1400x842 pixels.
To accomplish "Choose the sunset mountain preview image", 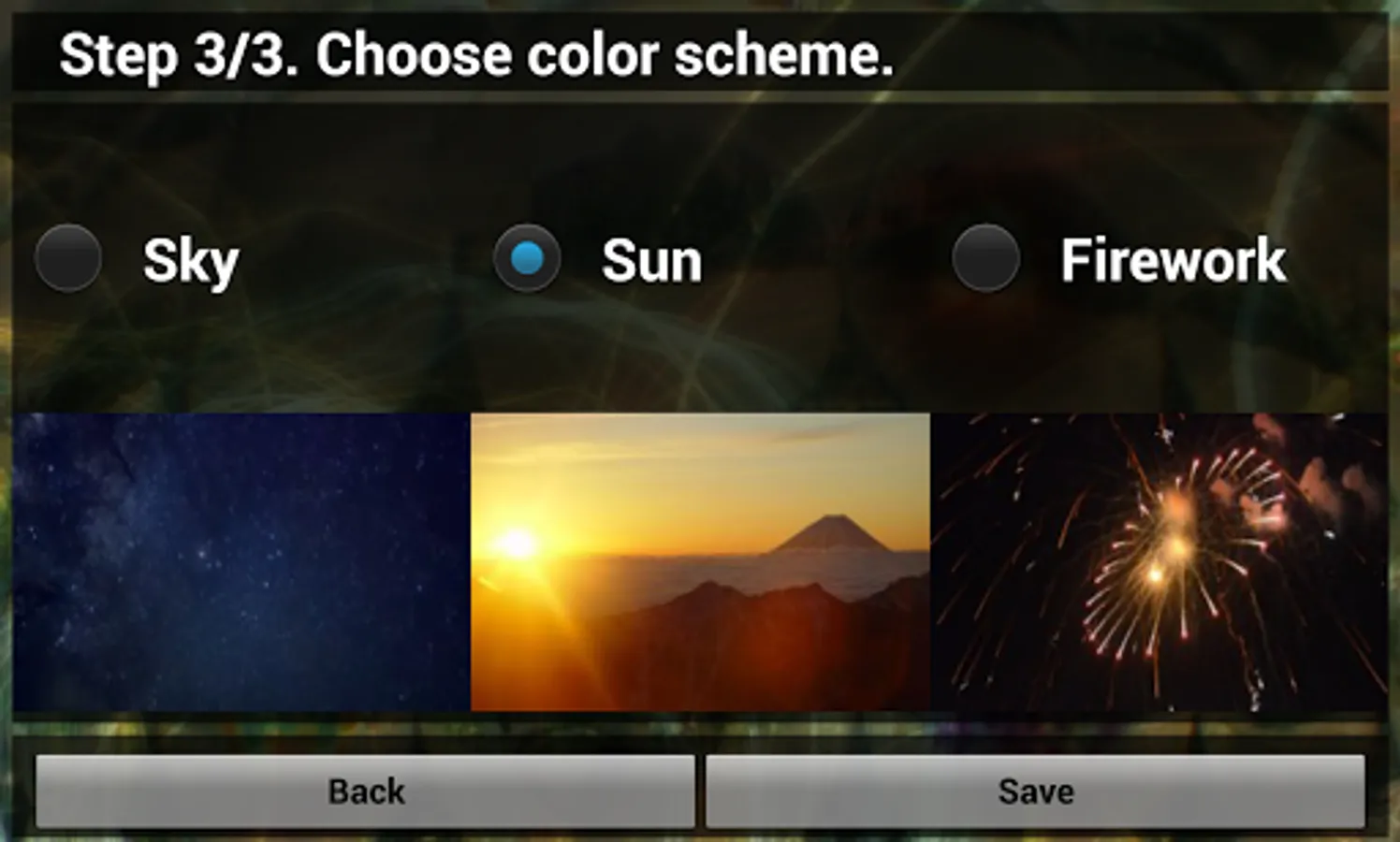I will tap(700, 562).
